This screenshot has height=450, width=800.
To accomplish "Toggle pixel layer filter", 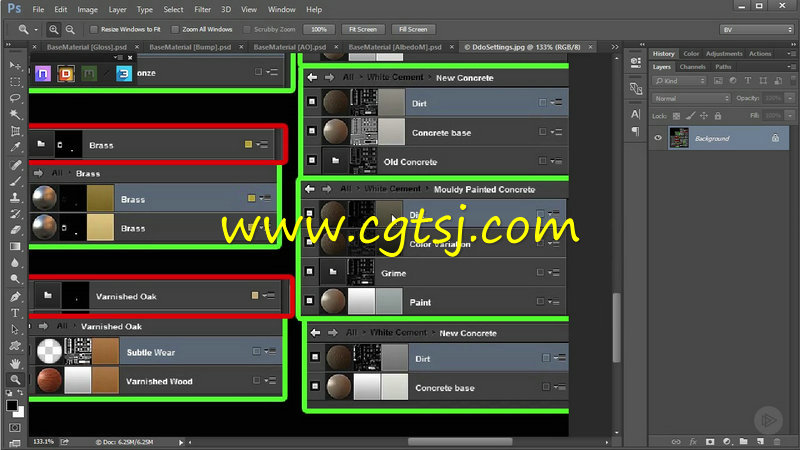I will click(x=718, y=81).
